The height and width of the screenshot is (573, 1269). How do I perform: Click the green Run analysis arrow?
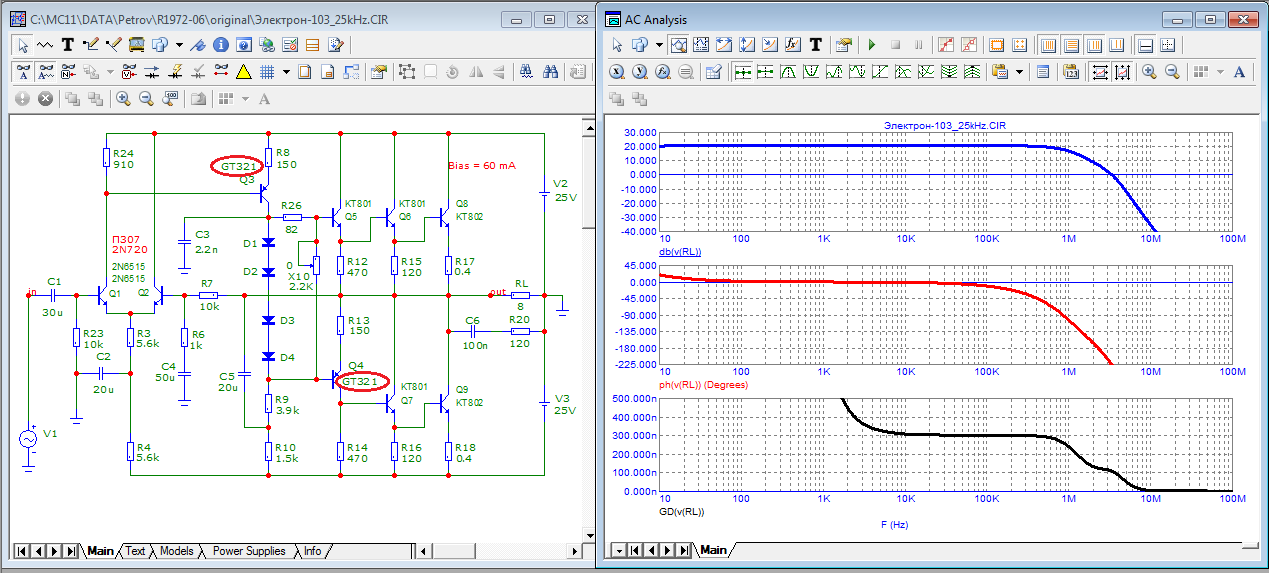point(871,45)
